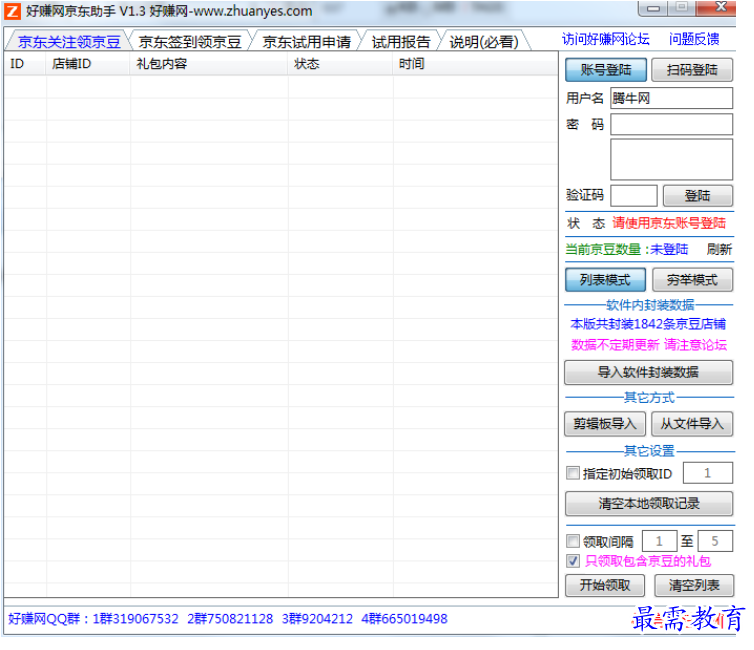
Task: Click 清空本地领取记录 button
Action: 649,503
